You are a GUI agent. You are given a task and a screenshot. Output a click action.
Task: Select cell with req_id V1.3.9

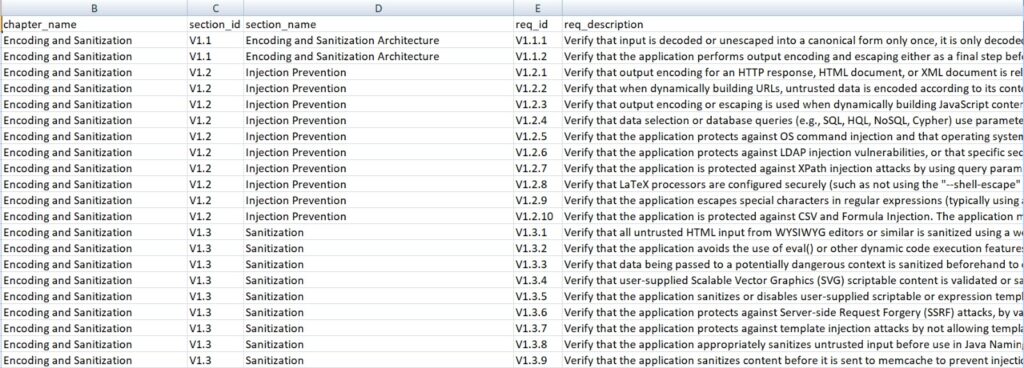(537, 360)
